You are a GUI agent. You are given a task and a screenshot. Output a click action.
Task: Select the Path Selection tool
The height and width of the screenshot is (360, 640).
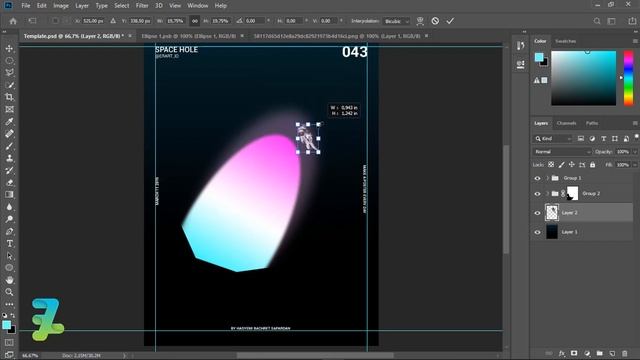coord(9,256)
